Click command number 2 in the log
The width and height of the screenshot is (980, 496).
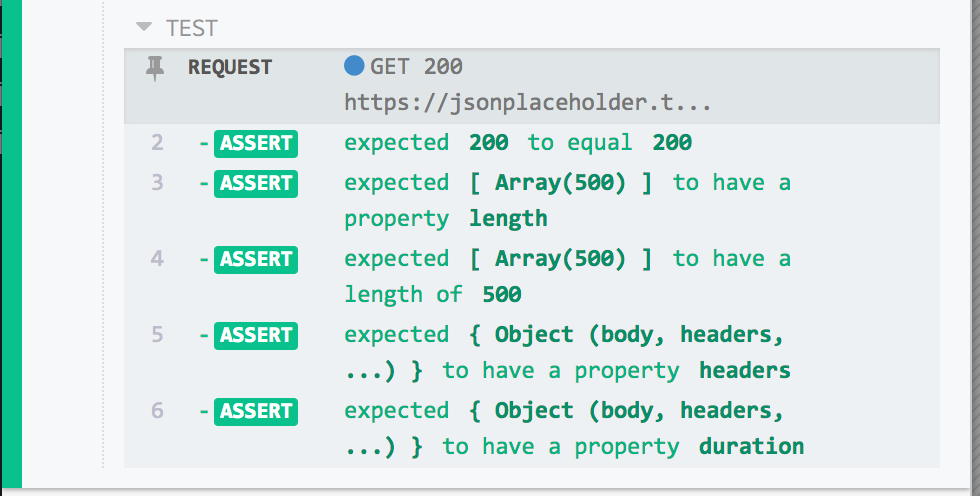[157, 143]
